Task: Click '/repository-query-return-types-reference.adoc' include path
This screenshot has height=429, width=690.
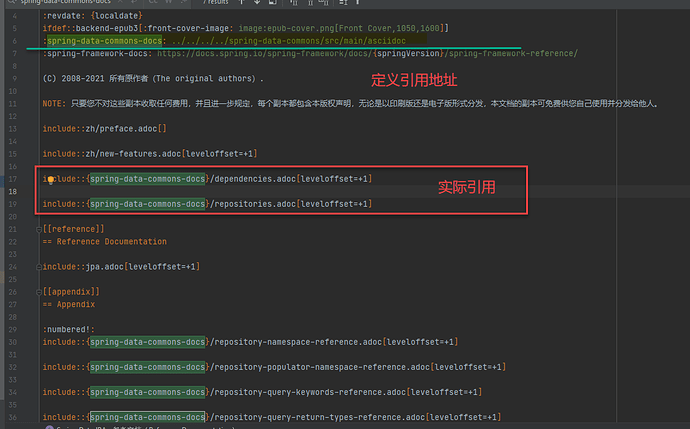Action: point(317,417)
